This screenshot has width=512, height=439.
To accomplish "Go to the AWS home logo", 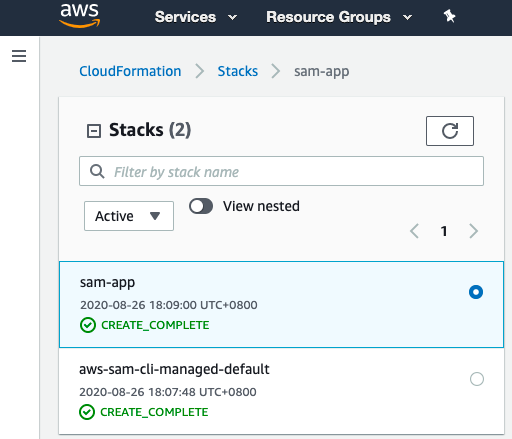I will (80, 16).
